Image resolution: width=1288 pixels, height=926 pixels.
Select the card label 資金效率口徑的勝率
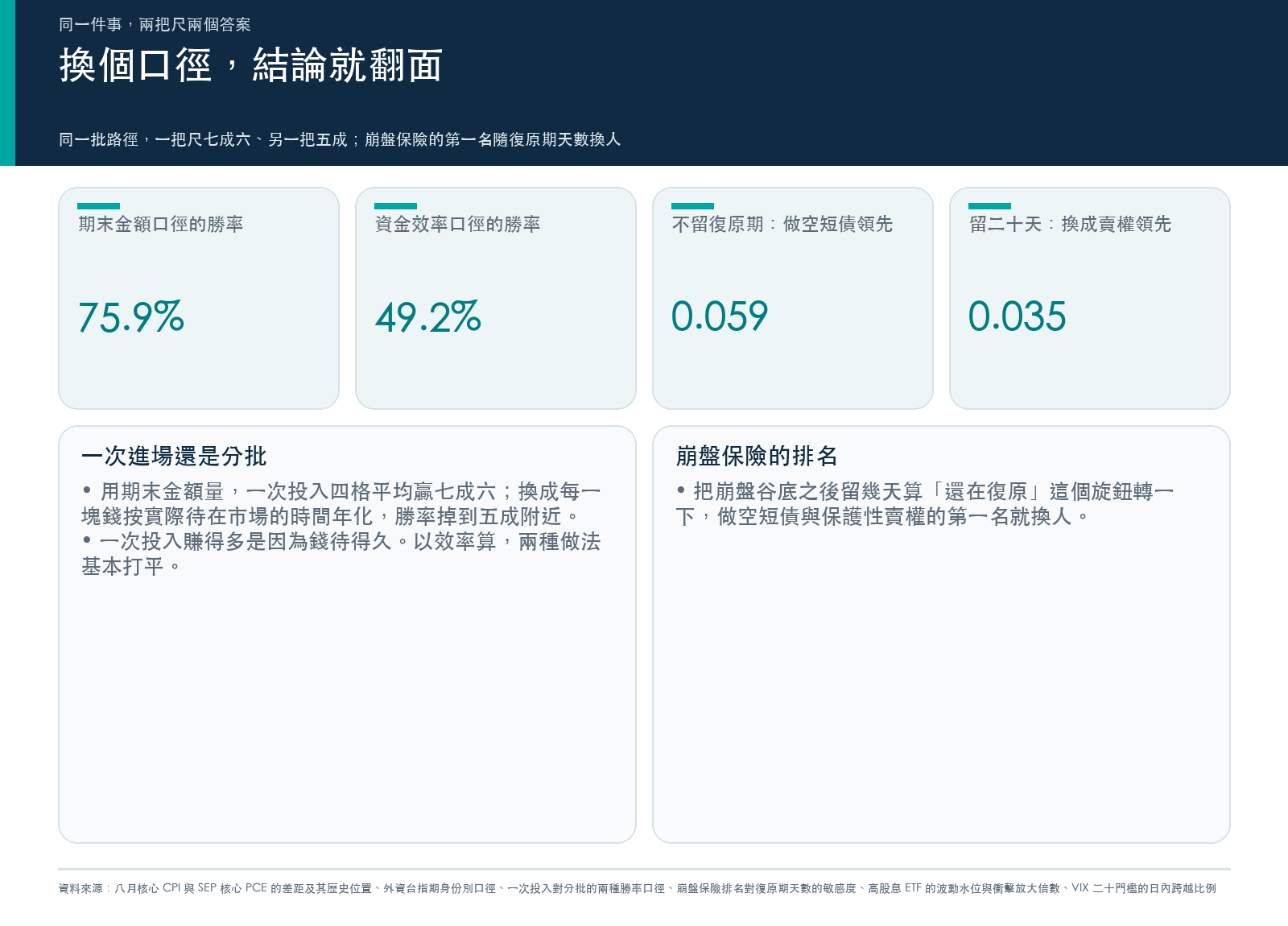point(457,224)
